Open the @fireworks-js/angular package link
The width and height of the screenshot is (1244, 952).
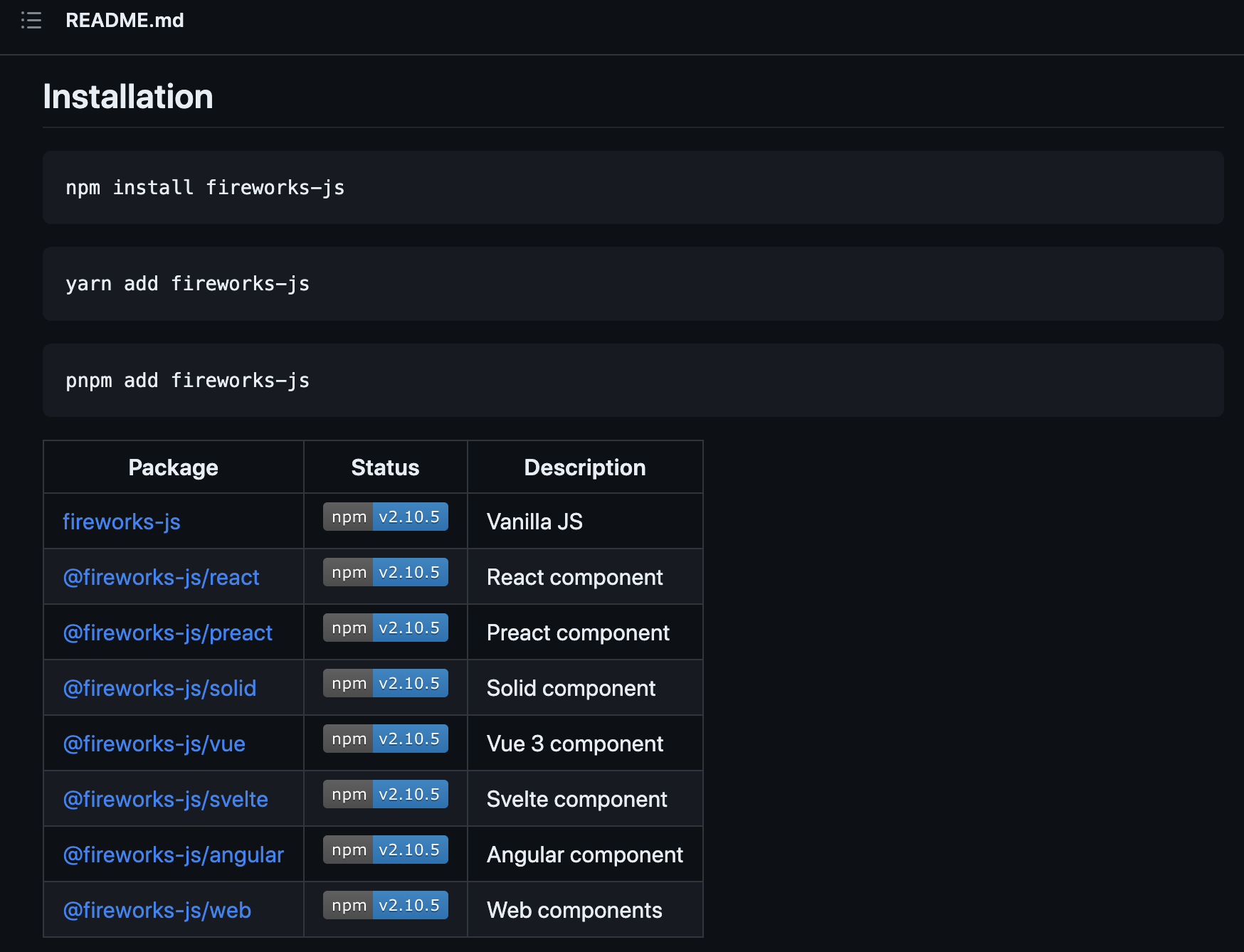(174, 855)
